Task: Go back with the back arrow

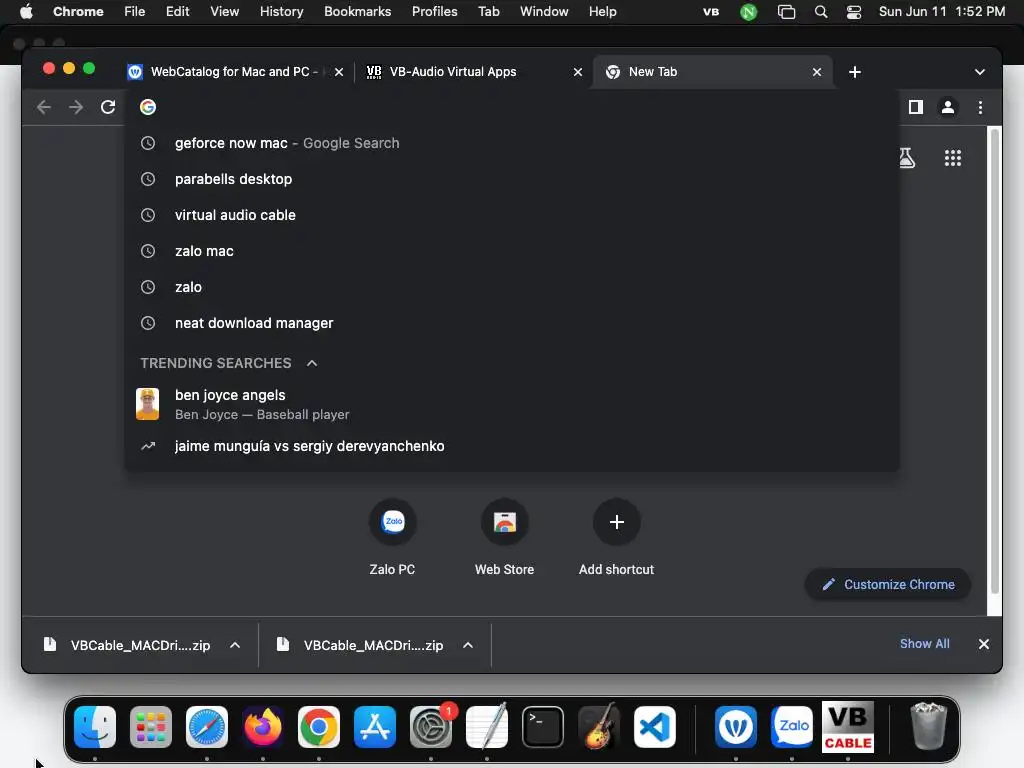Action: [x=44, y=107]
